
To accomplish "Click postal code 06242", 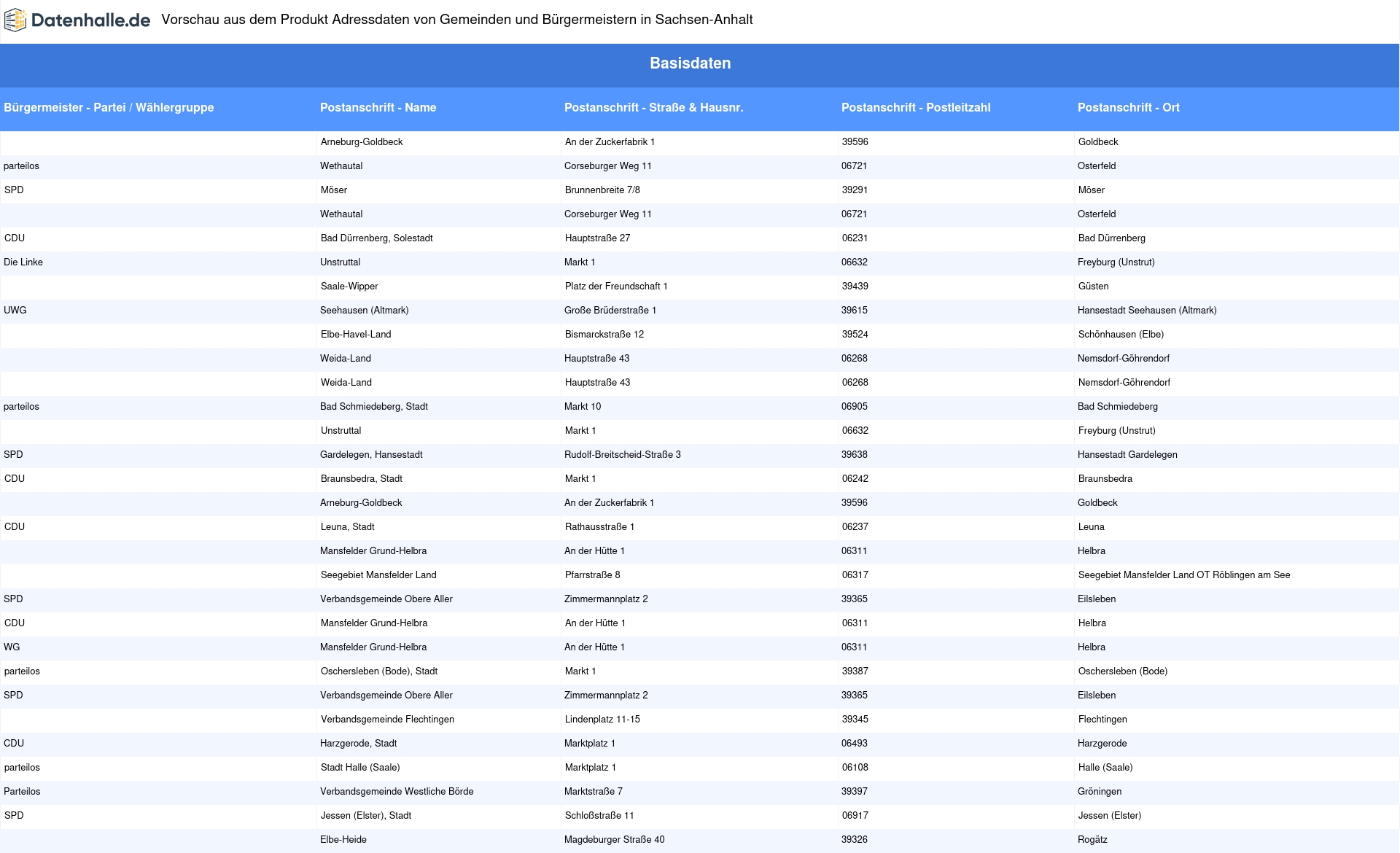I will coord(855,479).
